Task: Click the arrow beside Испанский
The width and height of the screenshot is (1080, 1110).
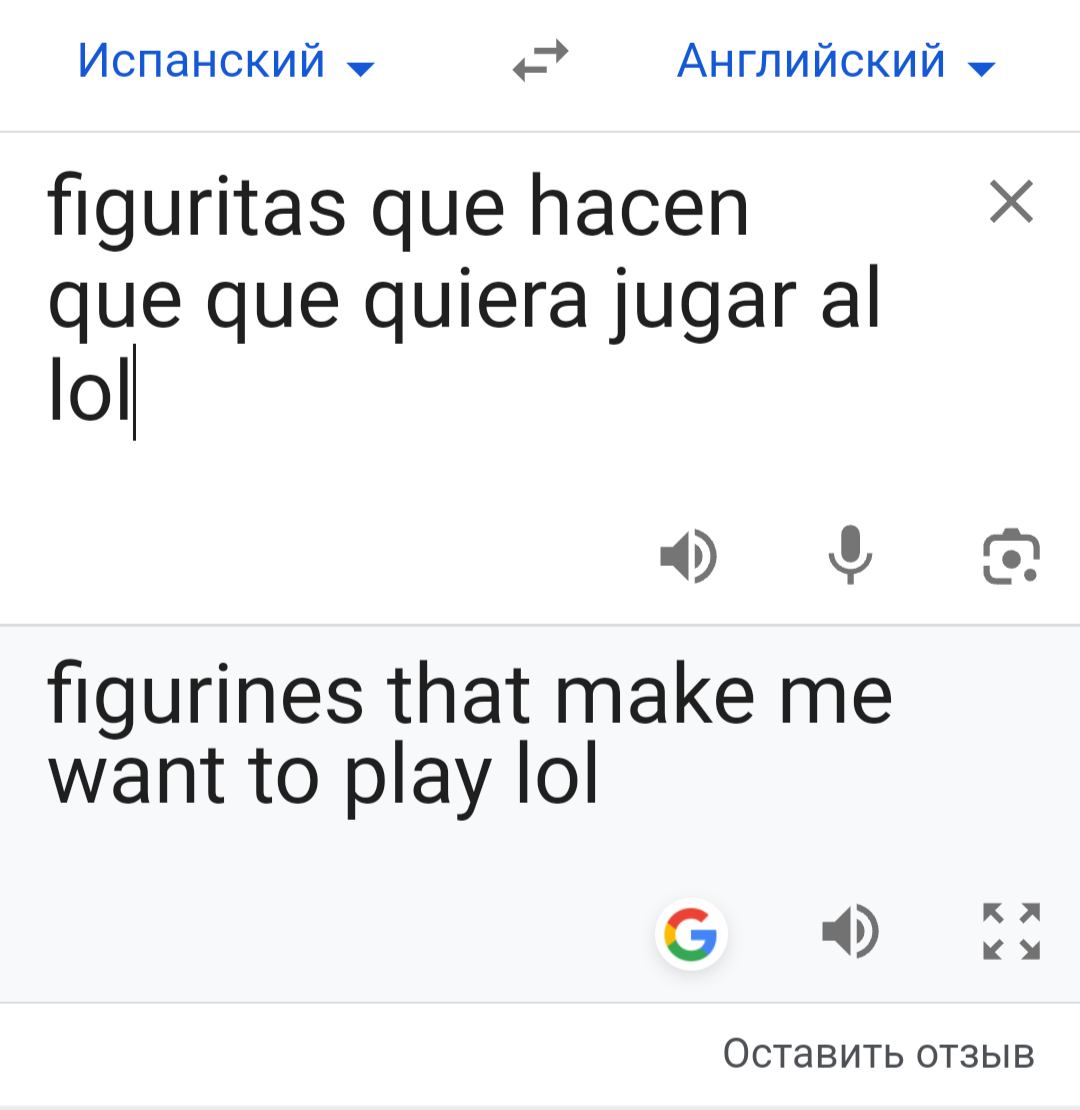Action: click(x=361, y=69)
